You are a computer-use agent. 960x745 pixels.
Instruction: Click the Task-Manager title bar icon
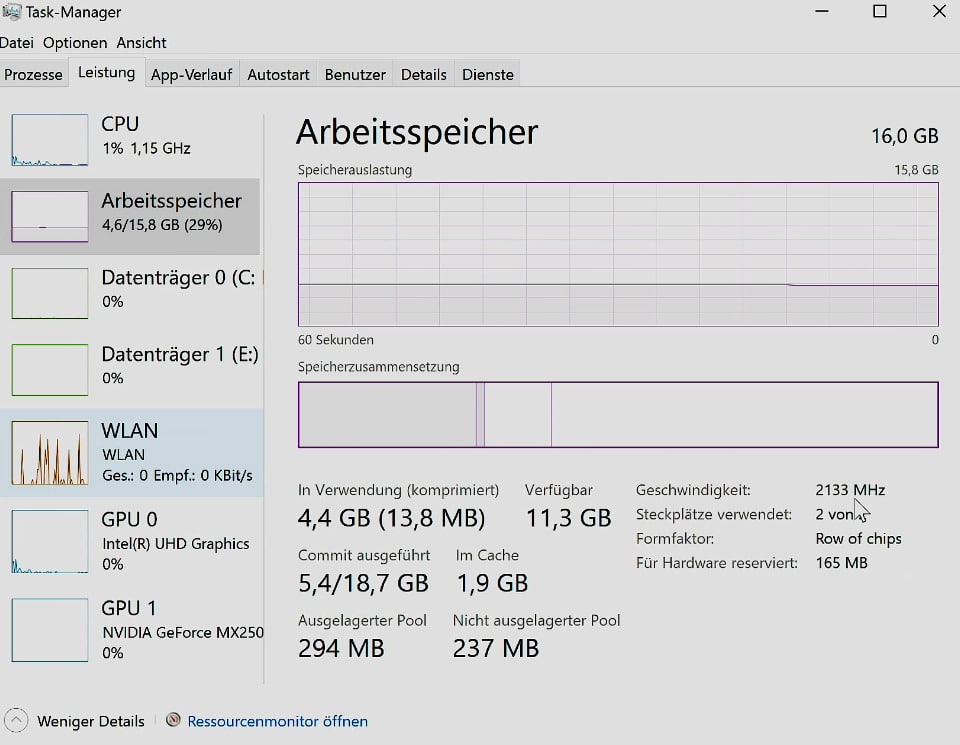click(x=11, y=11)
